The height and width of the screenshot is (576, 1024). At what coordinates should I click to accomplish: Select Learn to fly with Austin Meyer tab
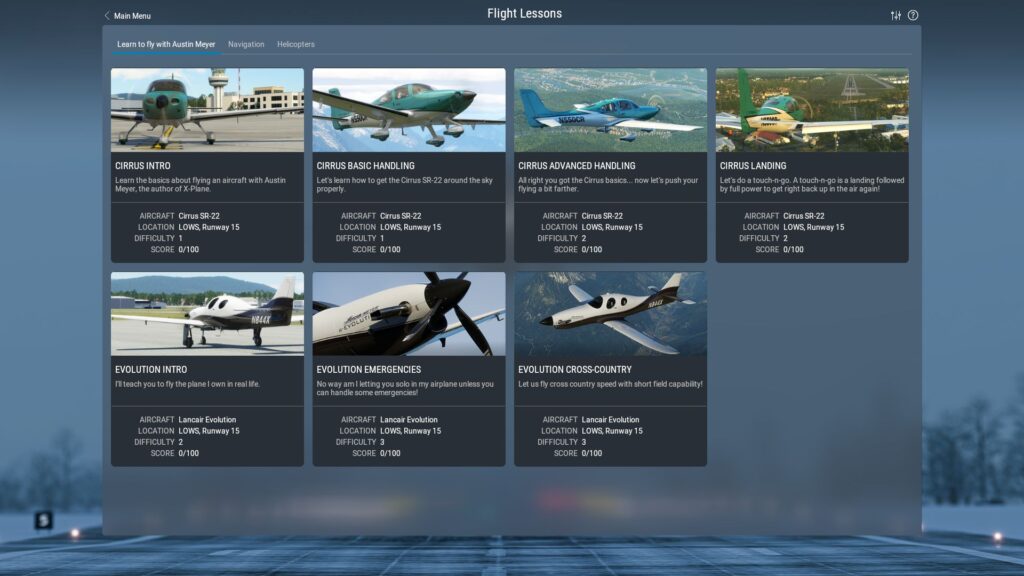166,44
